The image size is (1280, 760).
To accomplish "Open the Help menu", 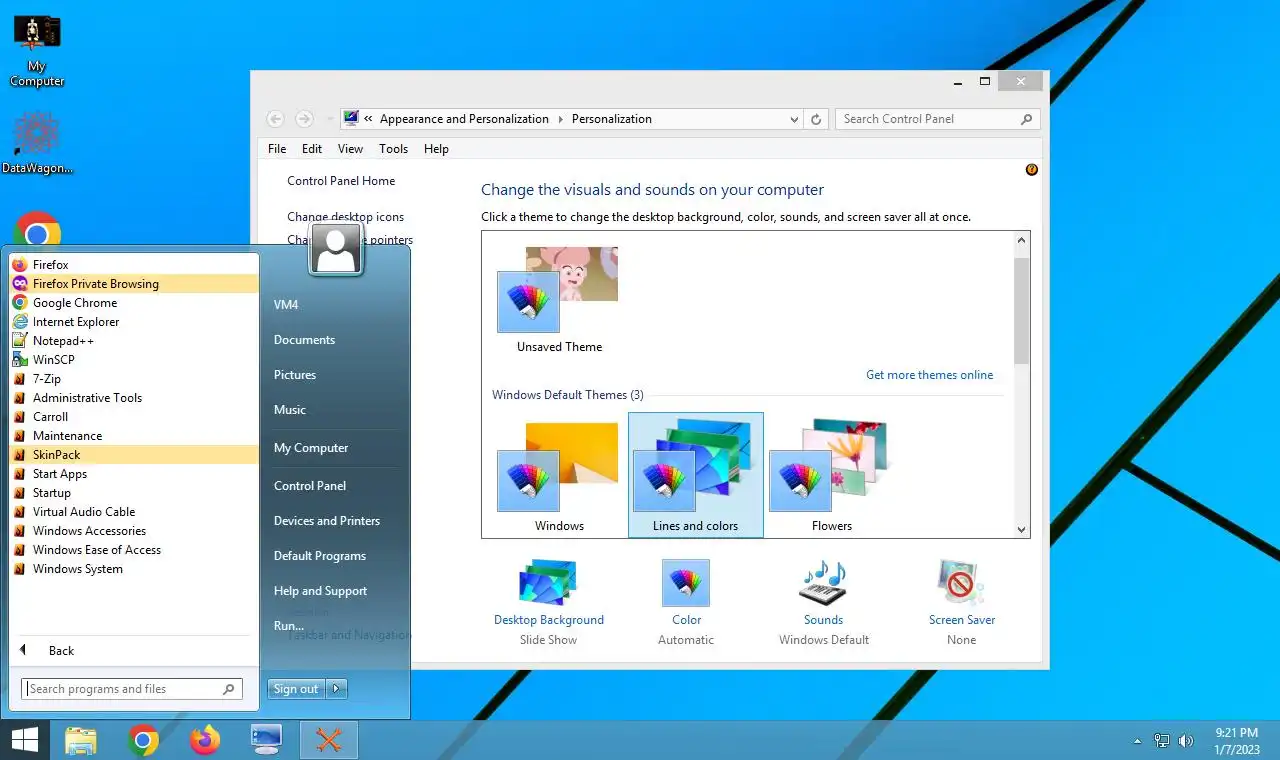I will click(436, 149).
